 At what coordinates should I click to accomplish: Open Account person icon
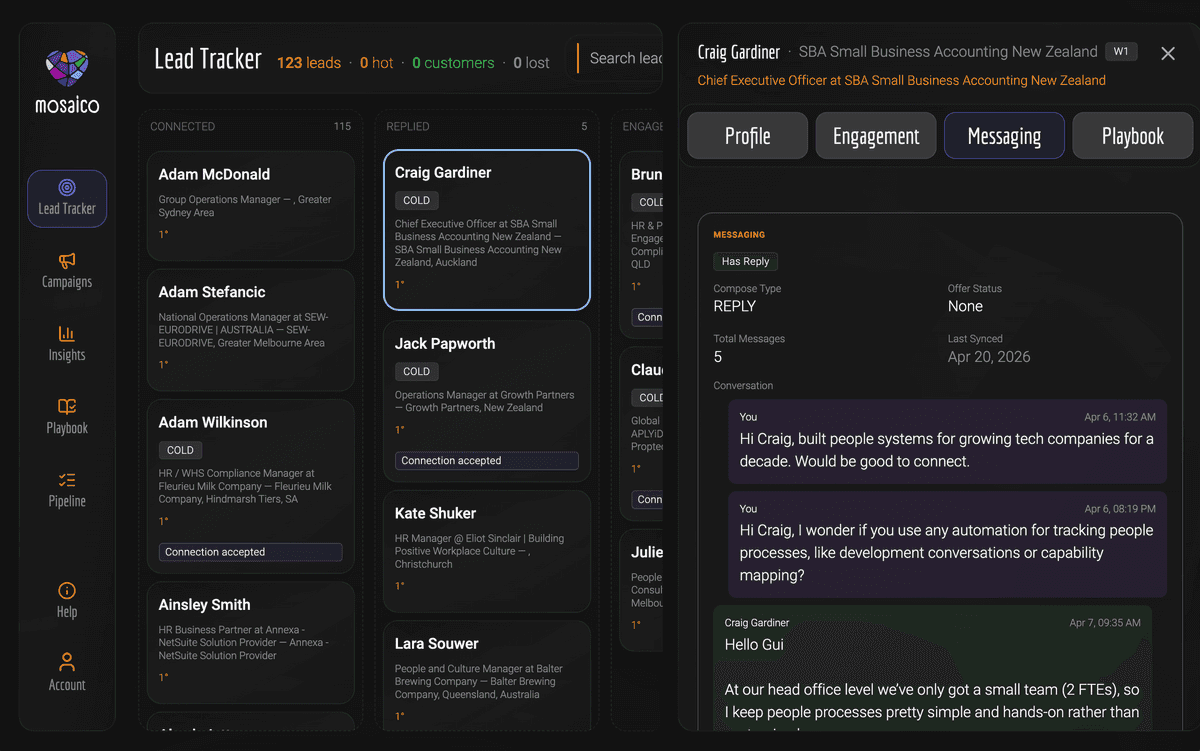click(x=67, y=662)
